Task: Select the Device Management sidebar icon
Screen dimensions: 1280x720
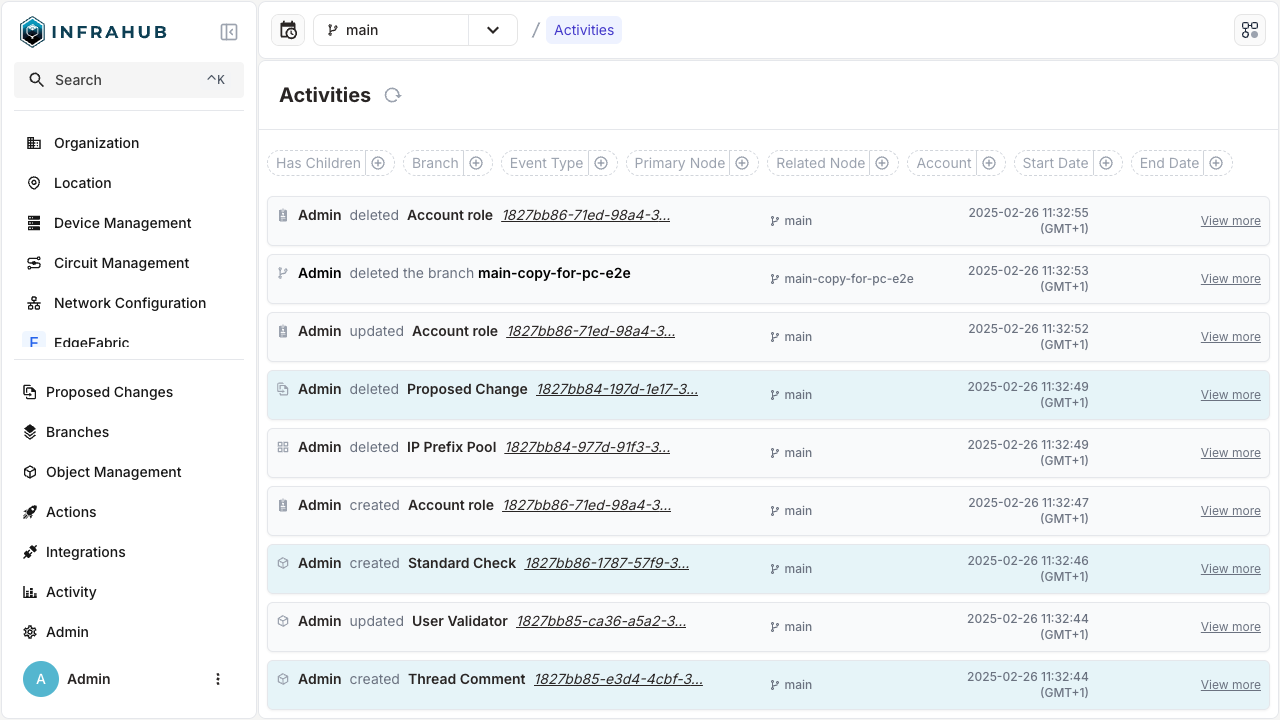Action: click(x=33, y=223)
